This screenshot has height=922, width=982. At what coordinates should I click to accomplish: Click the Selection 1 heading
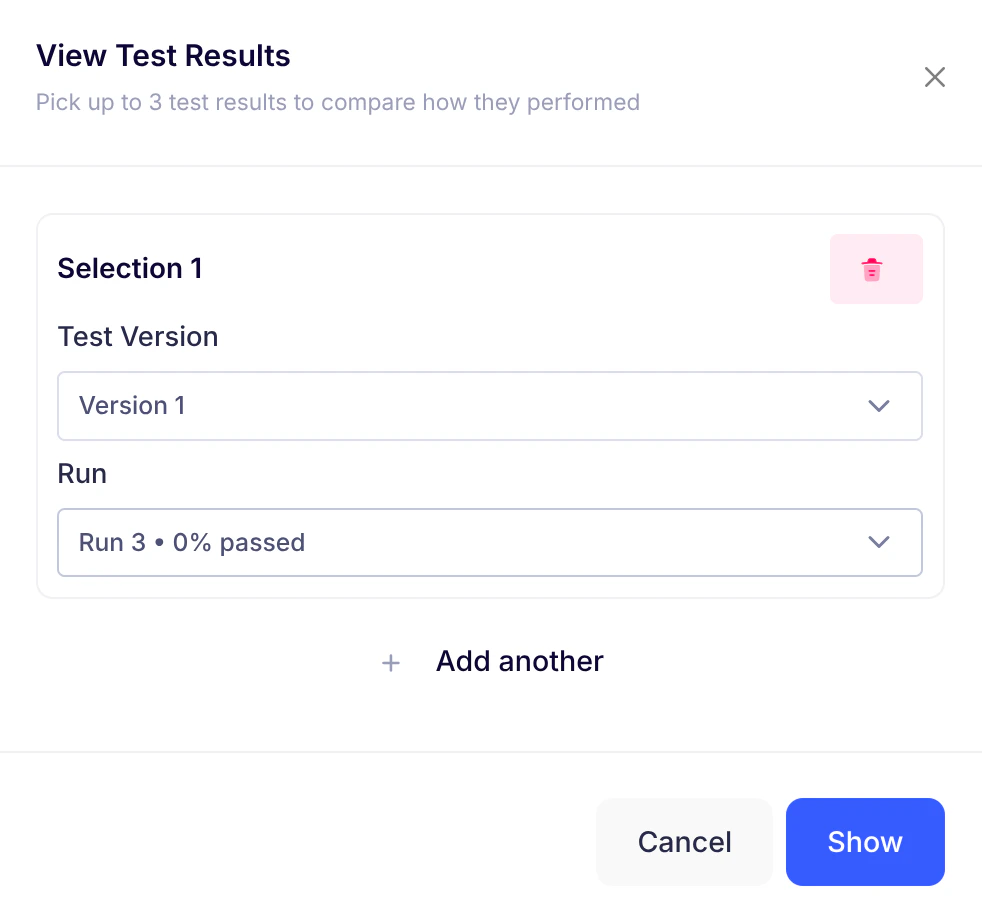point(130,269)
